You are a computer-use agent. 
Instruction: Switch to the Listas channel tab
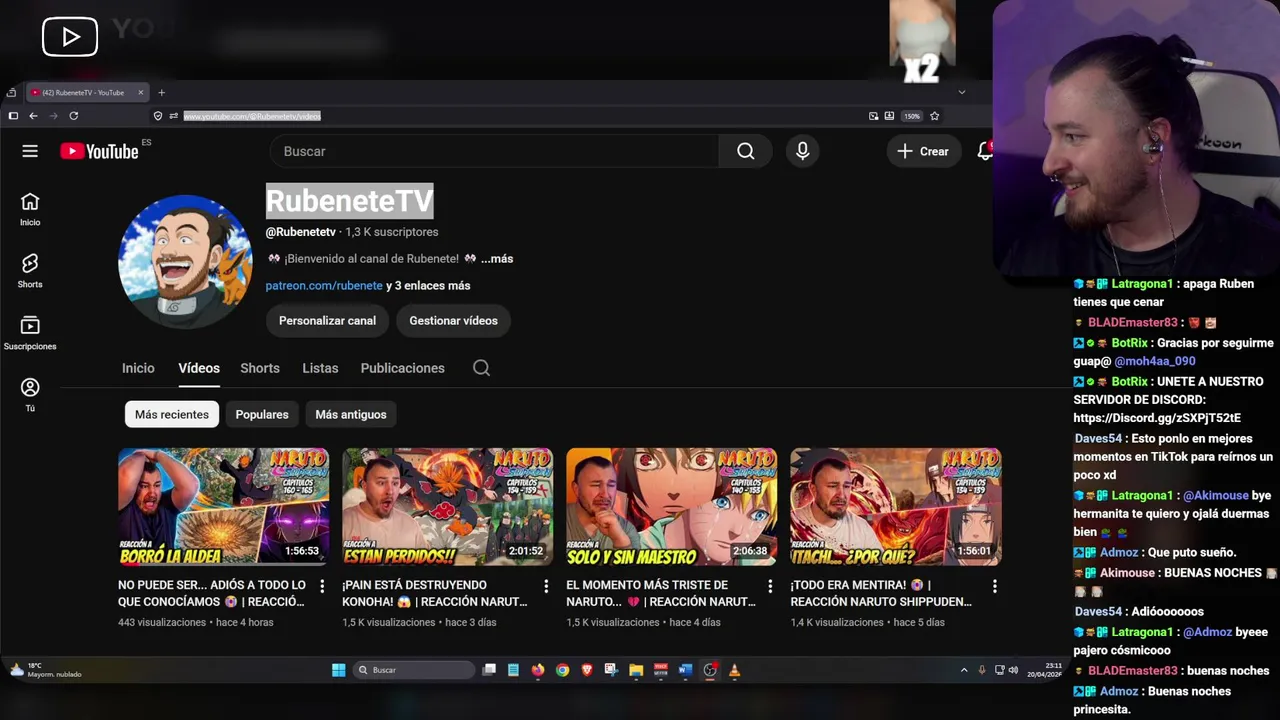click(x=320, y=368)
